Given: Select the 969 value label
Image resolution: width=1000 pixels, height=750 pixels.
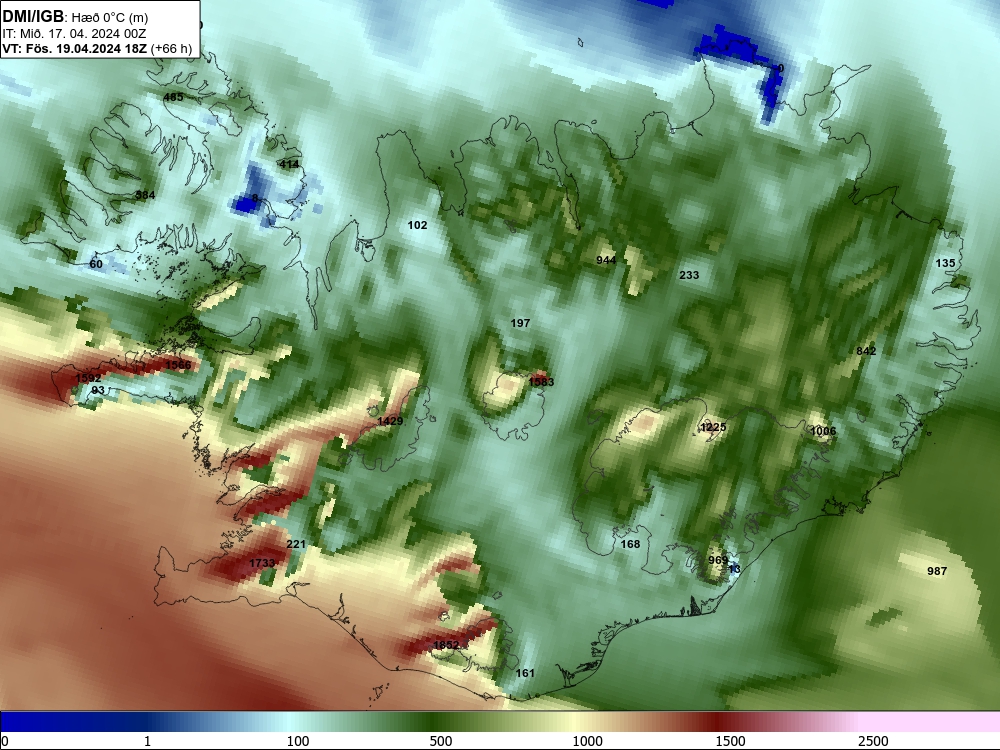Looking at the screenshot, I should 718,560.
